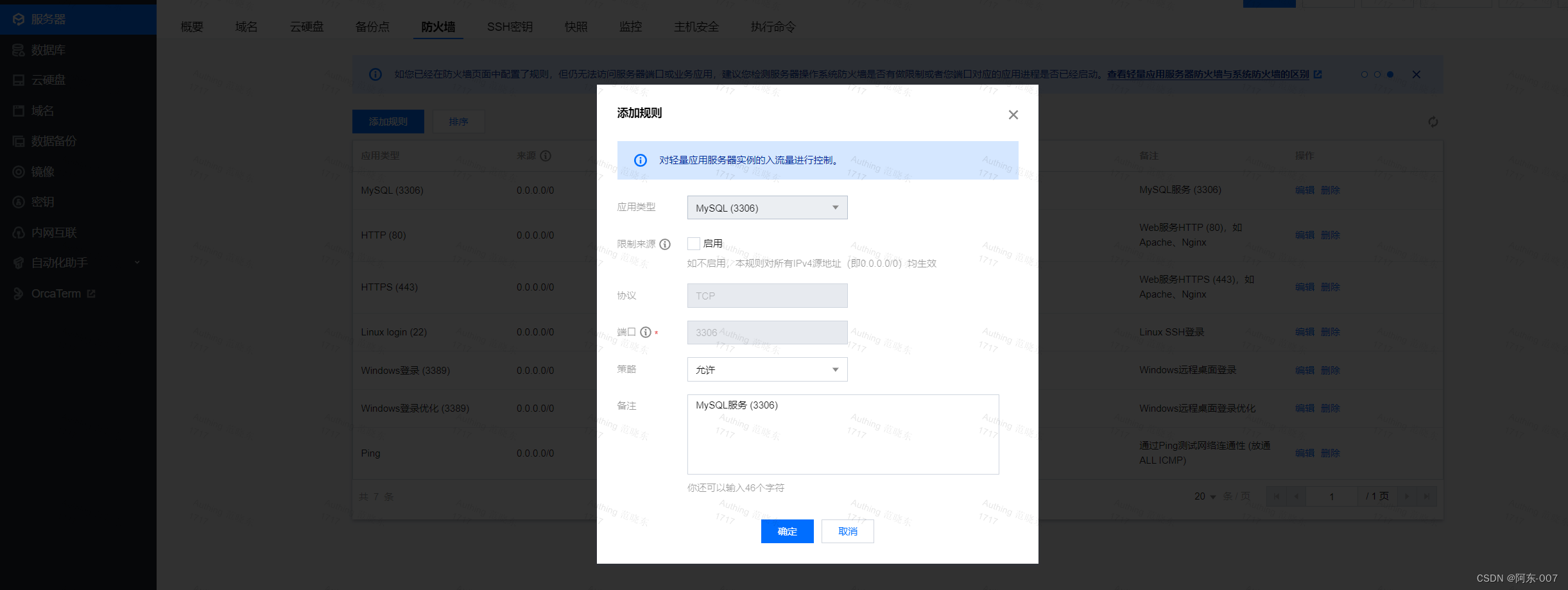1568x590 pixels.
Task: Confirm the rule with 确定 button
Action: click(x=788, y=532)
